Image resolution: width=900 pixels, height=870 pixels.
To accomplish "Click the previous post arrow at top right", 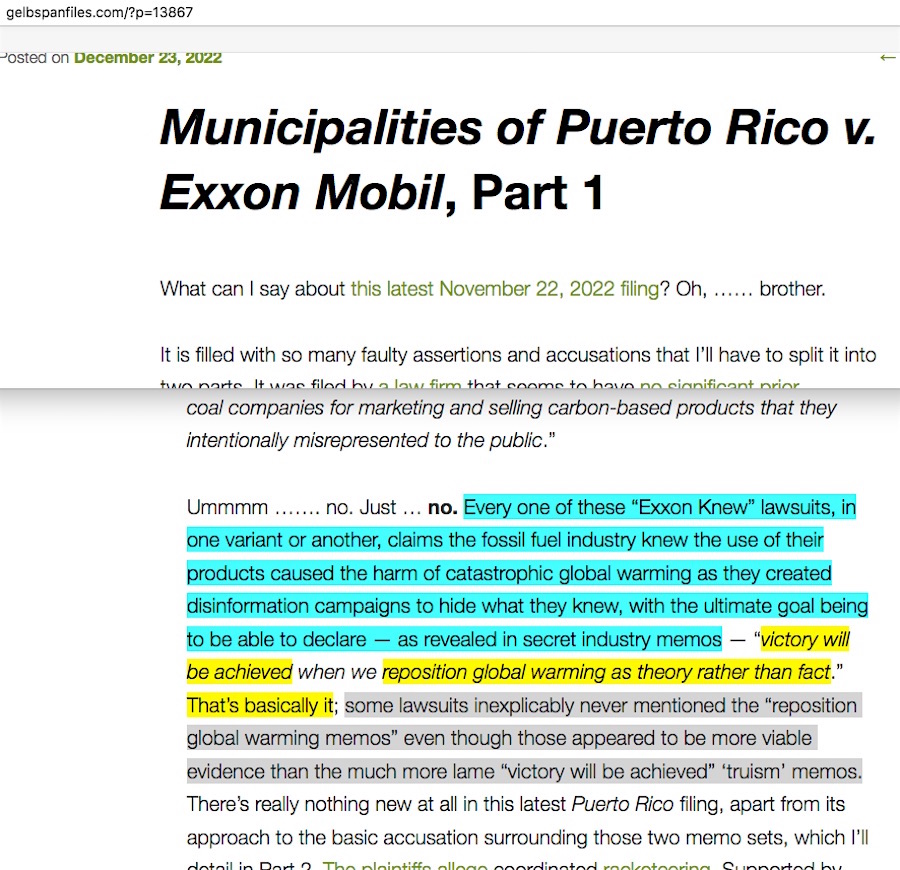I will click(887, 58).
